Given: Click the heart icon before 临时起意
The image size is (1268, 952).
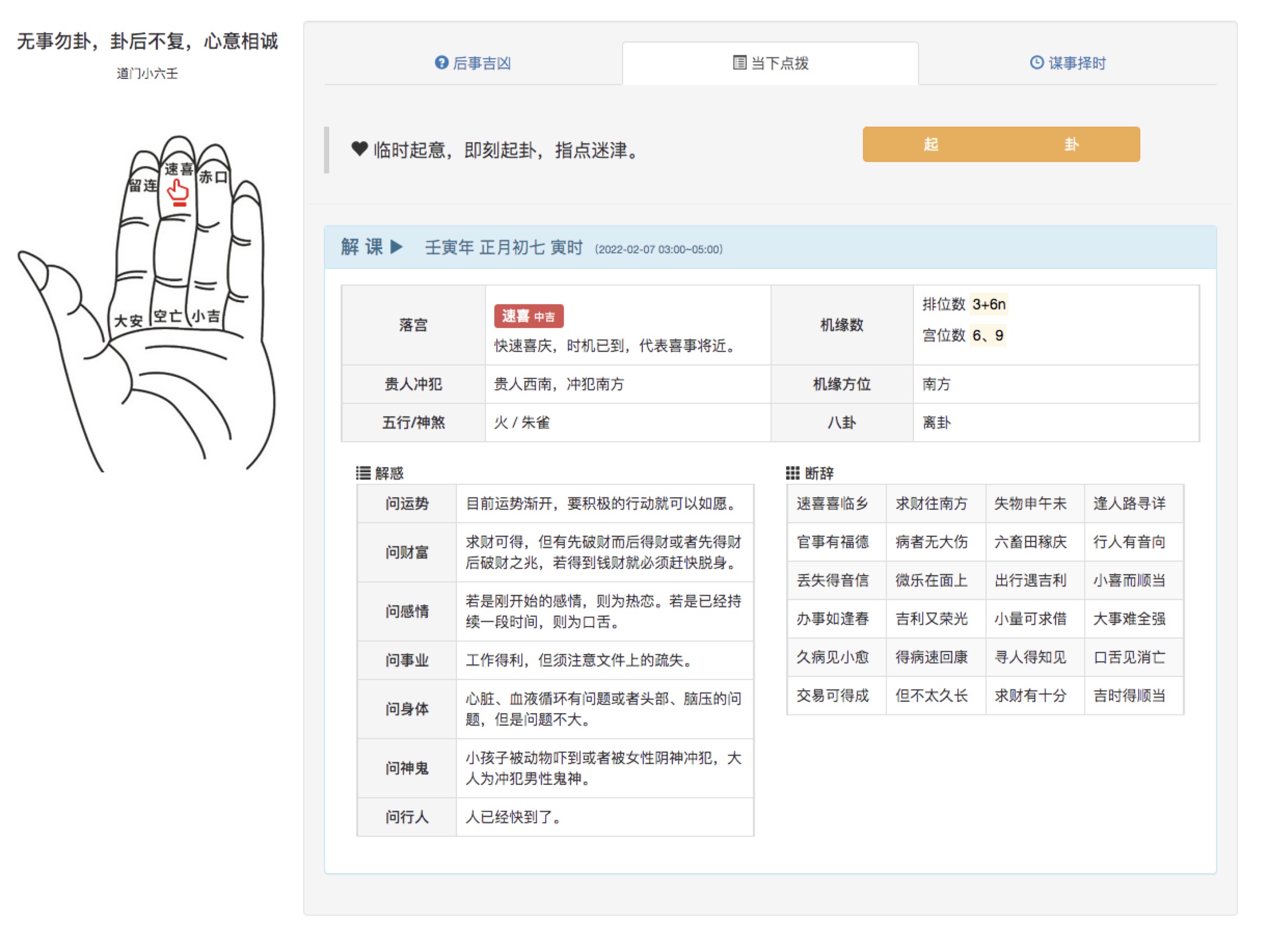Looking at the screenshot, I should click(x=359, y=149).
